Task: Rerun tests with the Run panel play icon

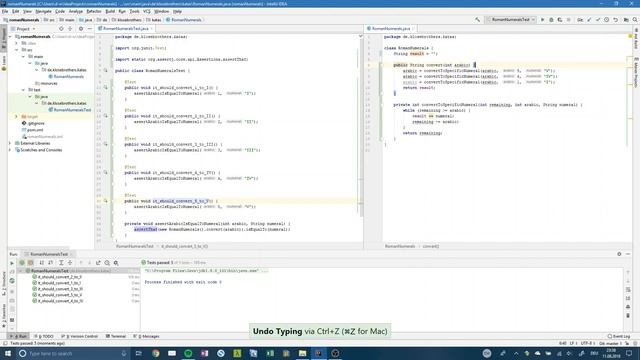Action: 12,263
